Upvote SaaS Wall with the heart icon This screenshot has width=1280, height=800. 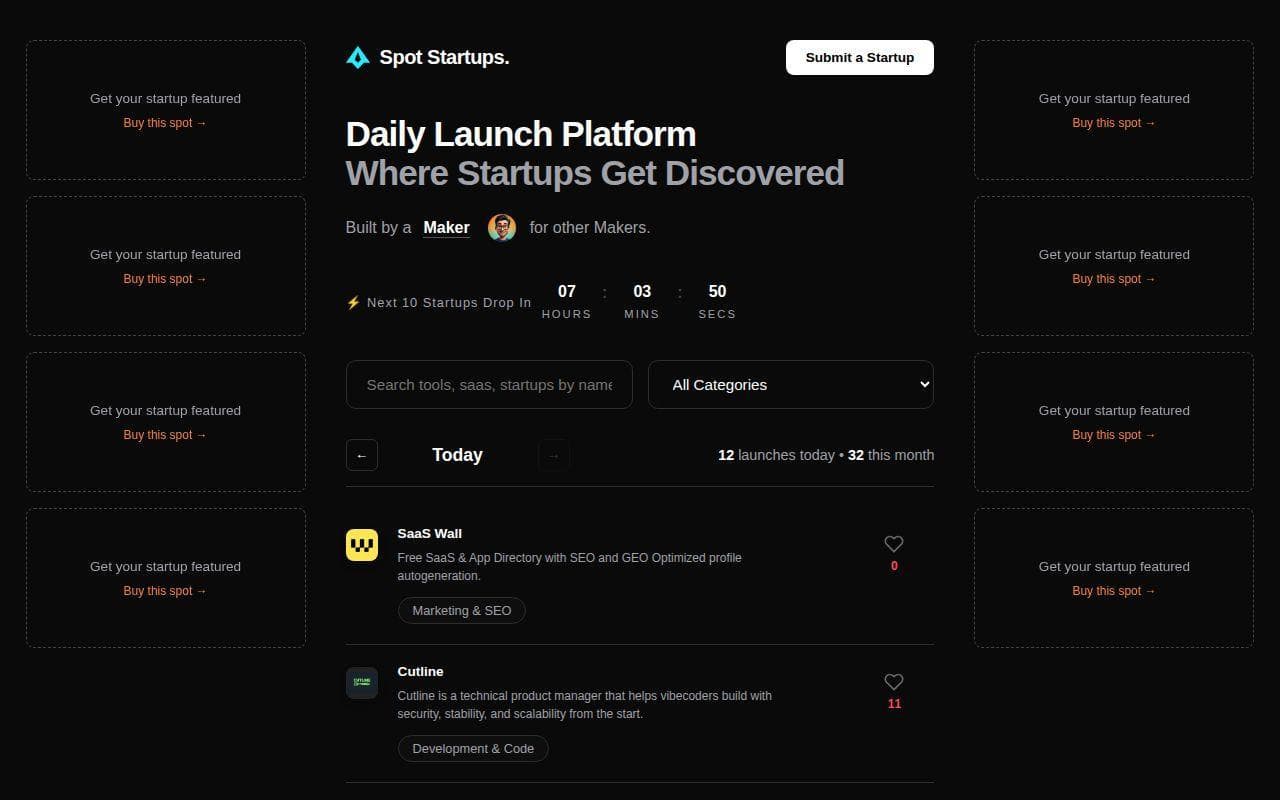(x=893, y=544)
